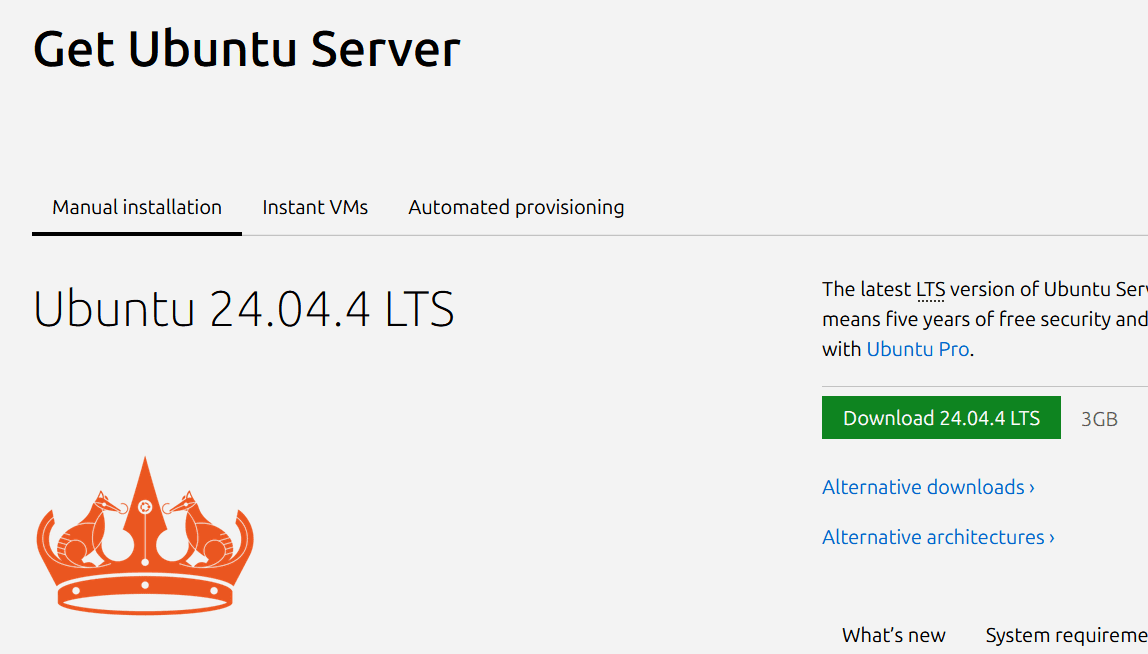
Task: Open the System requirements tab
Action: (x=1066, y=635)
